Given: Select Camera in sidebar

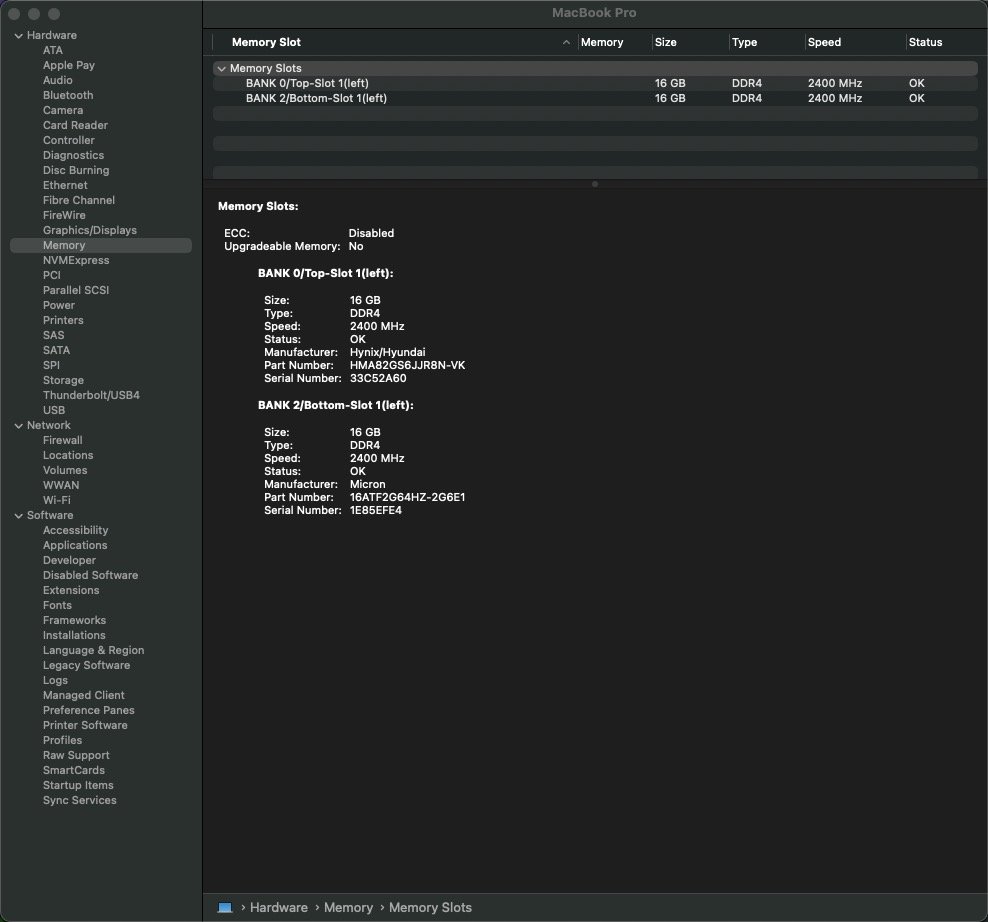Looking at the screenshot, I should pos(63,110).
